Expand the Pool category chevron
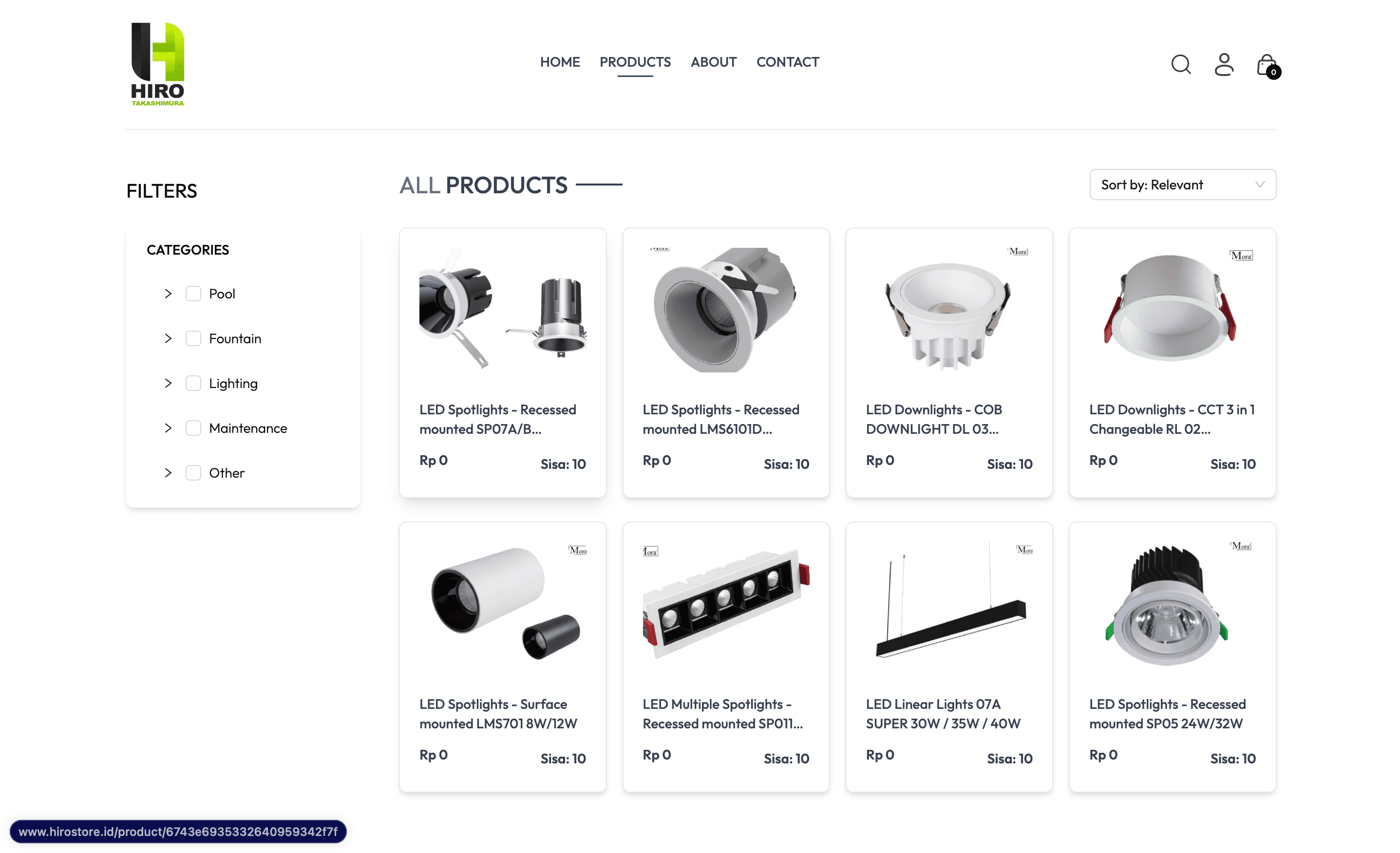 pos(168,294)
